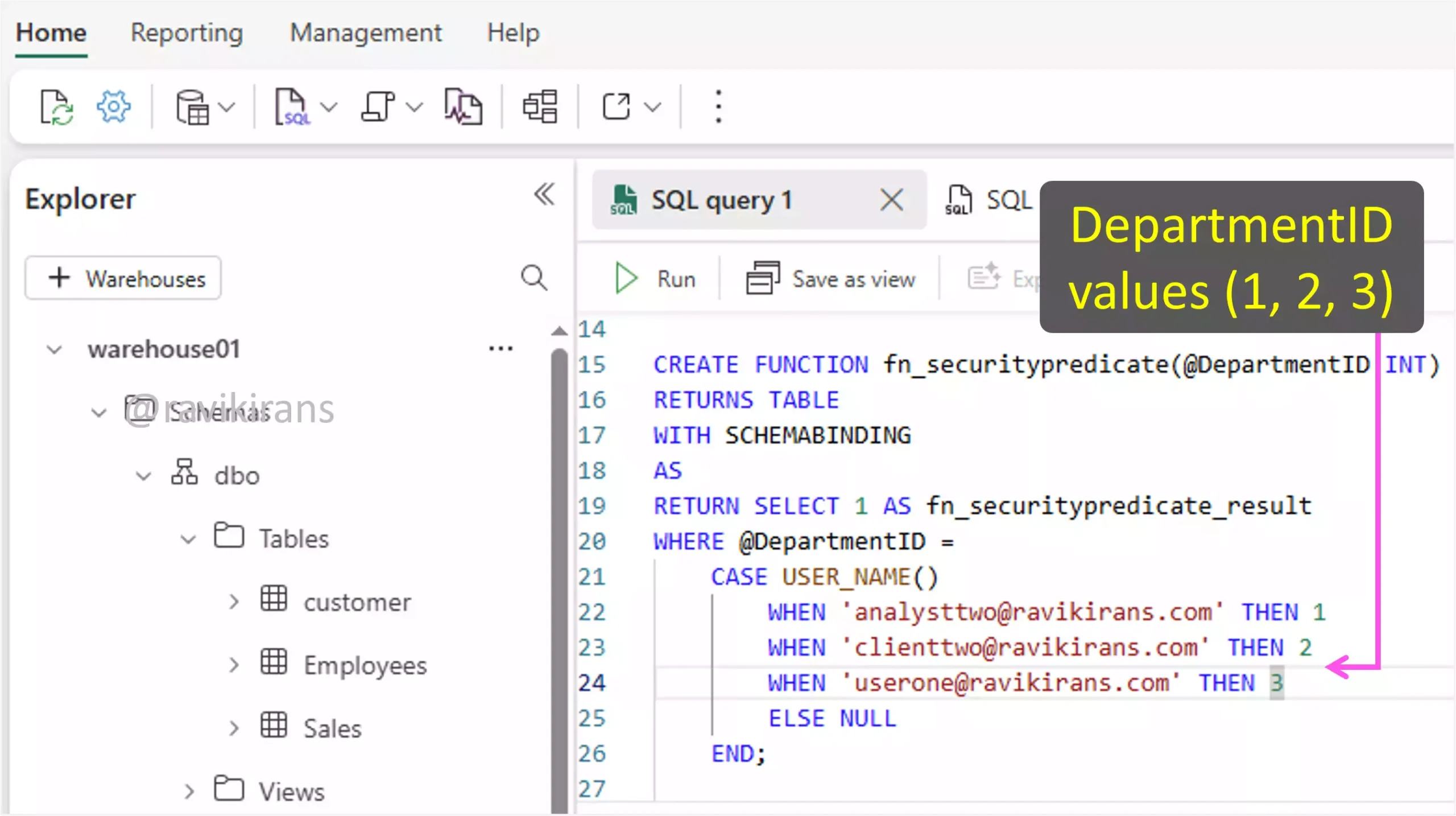Click the Save as view label
Screen dimensions: 1456x816
pyautogui.click(x=854, y=279)
